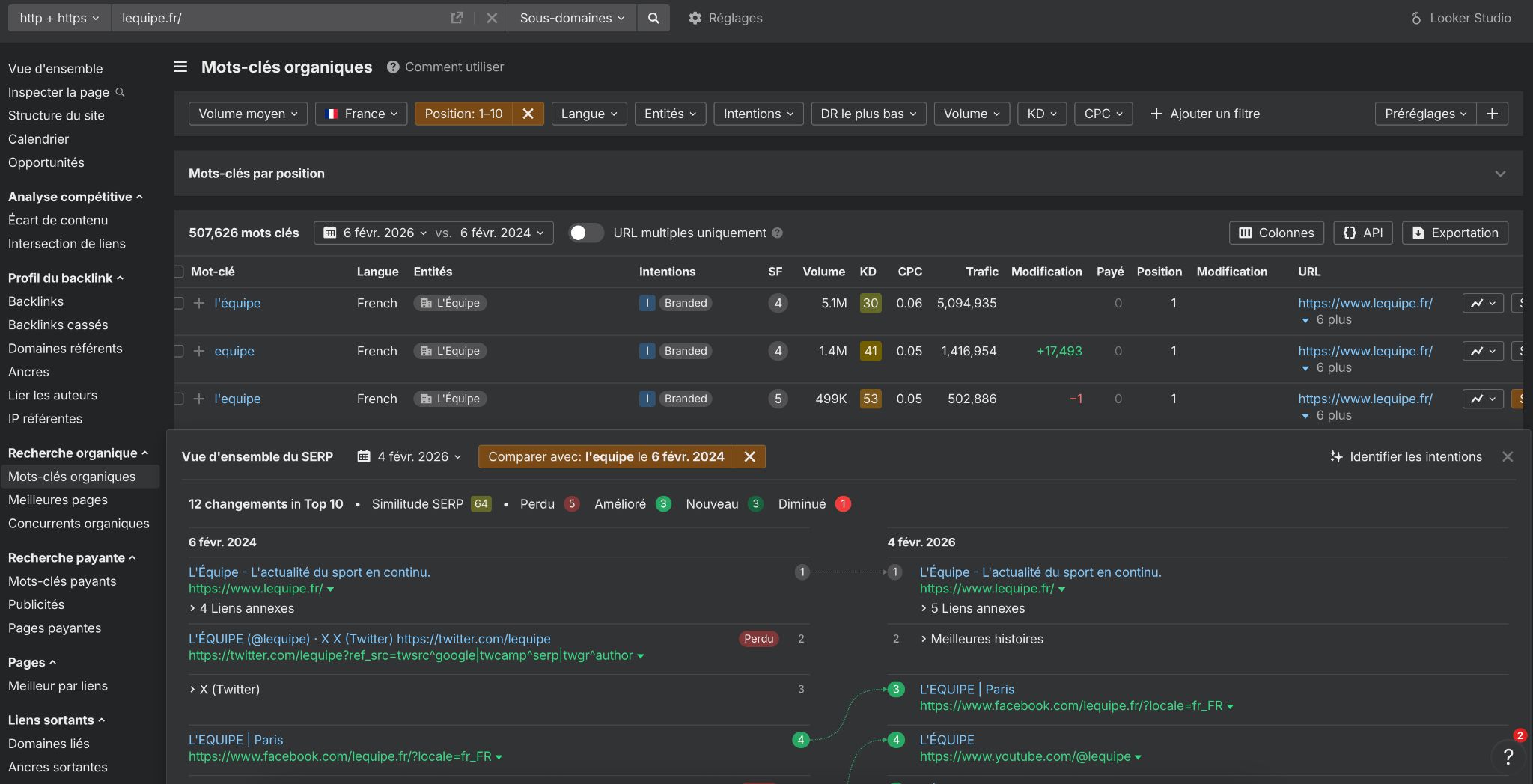Click the Exportation button

click(x=1454, y=233)
